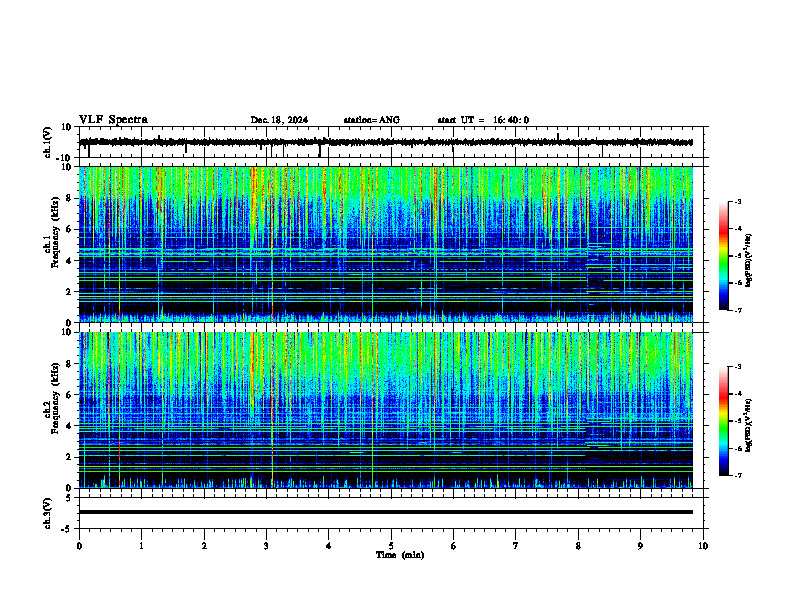Click inside the ch.1 spectrogram panel
The image size is (792, 612).
click(x=386, y=244)
